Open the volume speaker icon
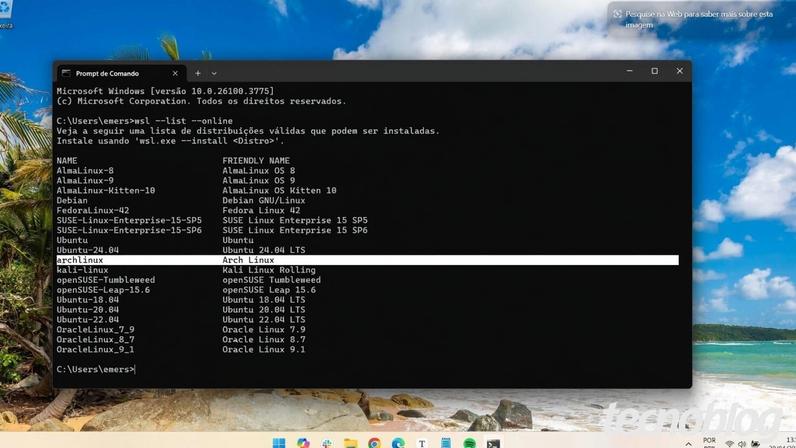Image resolution: width=796 pixels, height=448 pixels. click(742, 444)
